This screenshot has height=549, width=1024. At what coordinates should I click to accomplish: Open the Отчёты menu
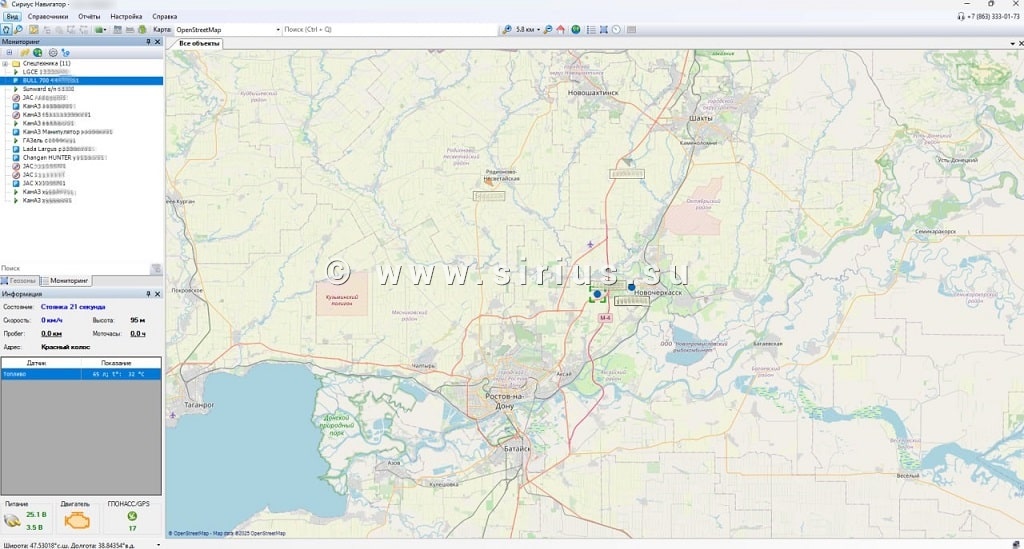coord(89,17)
